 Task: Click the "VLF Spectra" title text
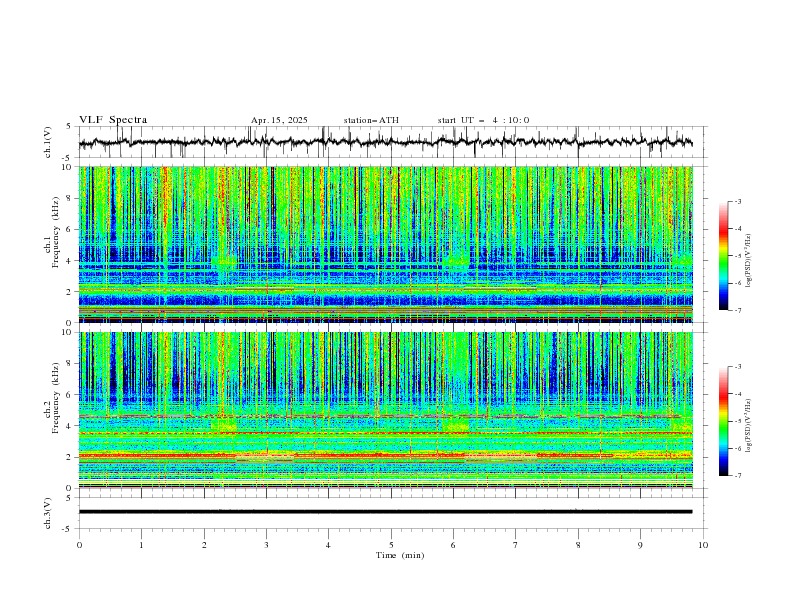(x=113, y=120)
